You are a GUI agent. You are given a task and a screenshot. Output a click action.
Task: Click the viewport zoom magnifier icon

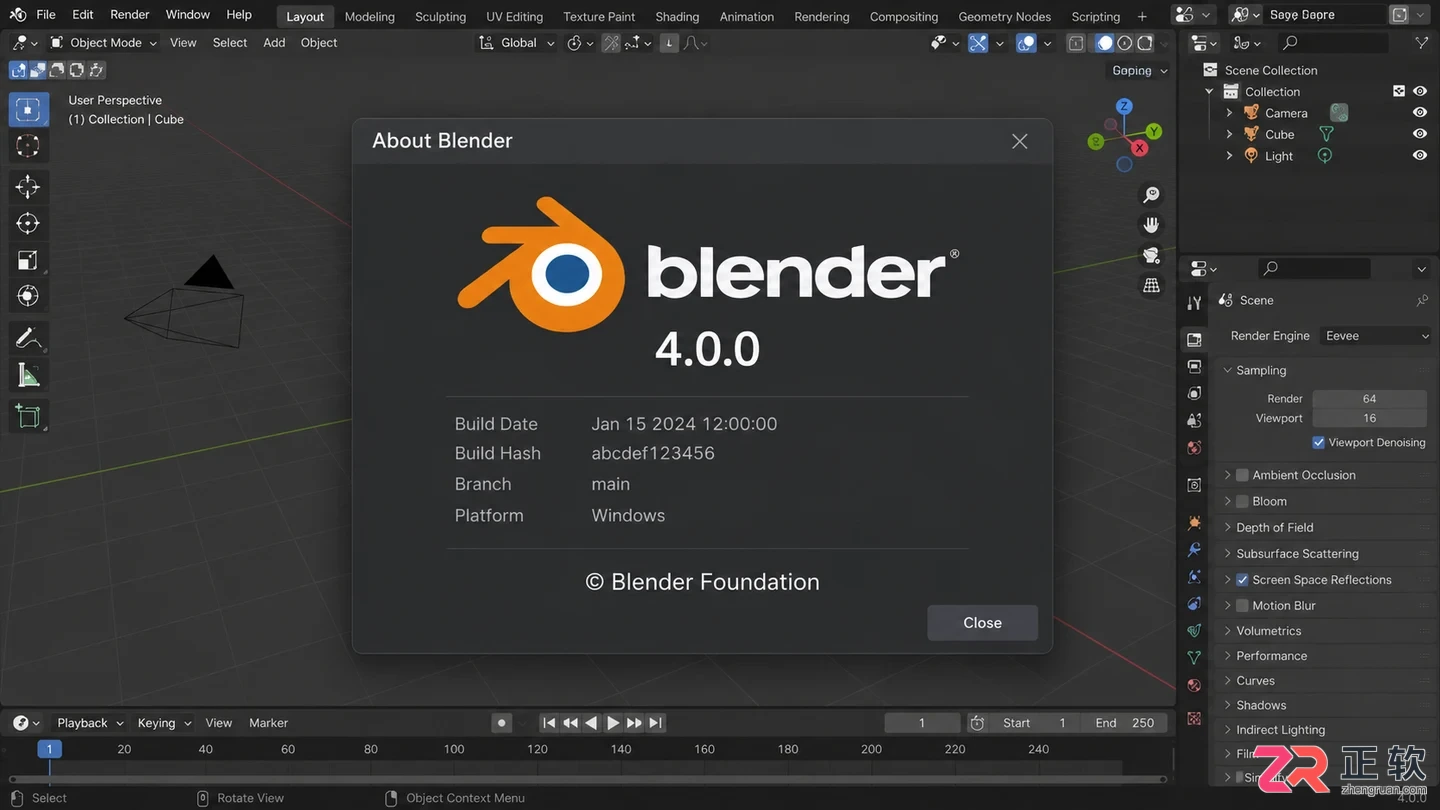click(1152, 194)
